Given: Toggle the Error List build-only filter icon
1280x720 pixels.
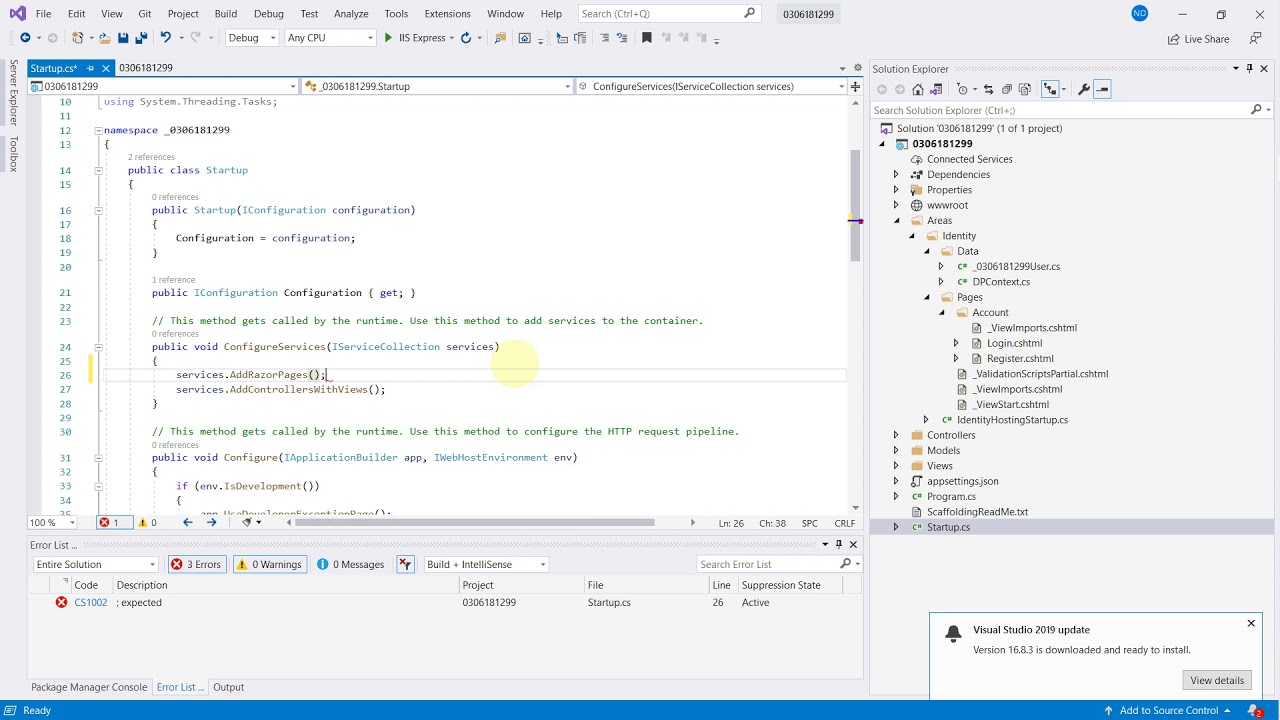Looking at the screenshot, I should (405, 564).
